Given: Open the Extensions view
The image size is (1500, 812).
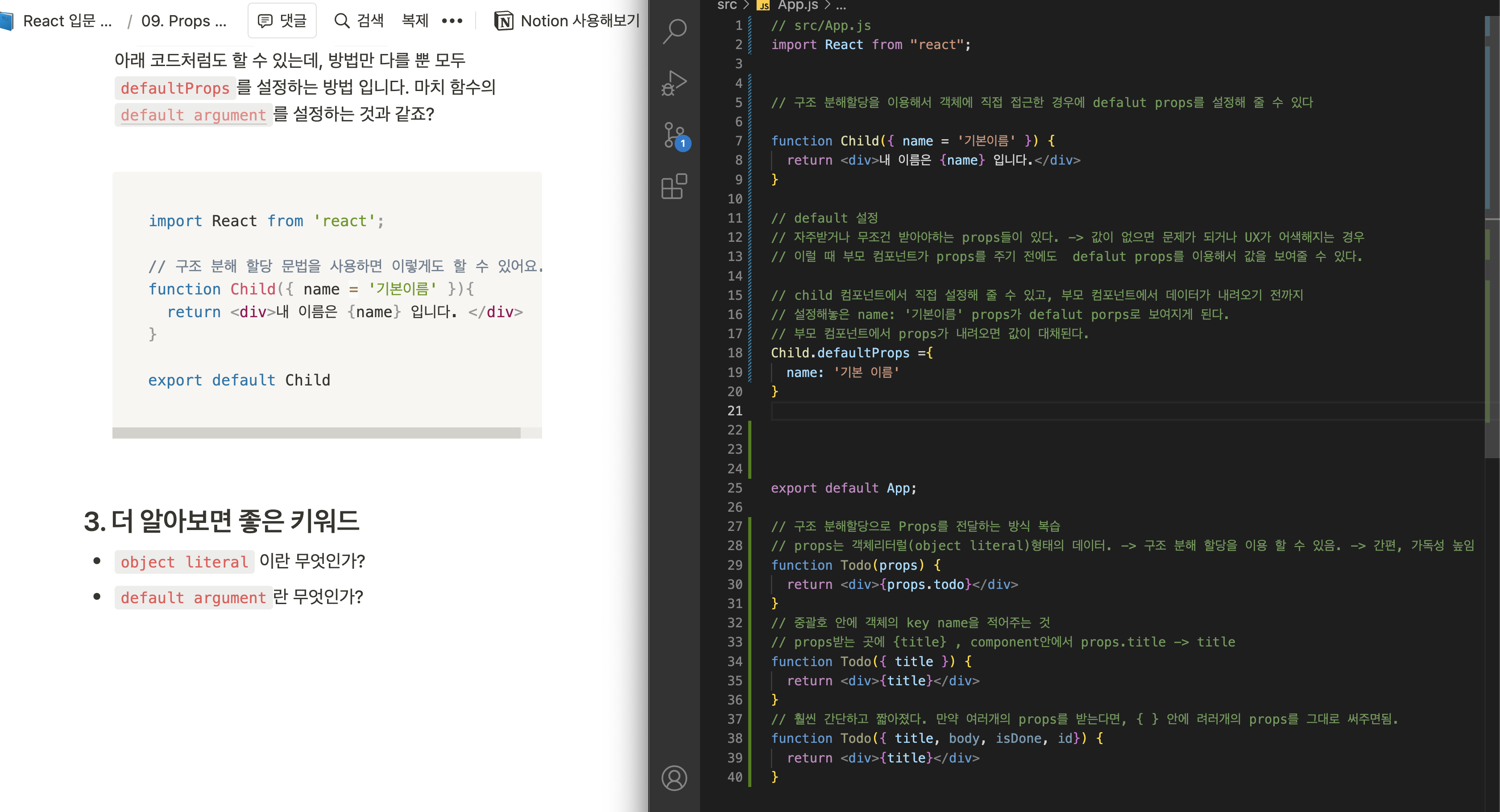Looking at the screenshot, I should point(674,187).
